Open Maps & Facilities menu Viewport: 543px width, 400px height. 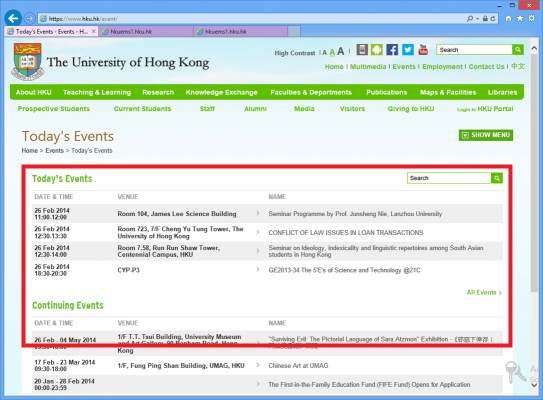coord(448,92)
